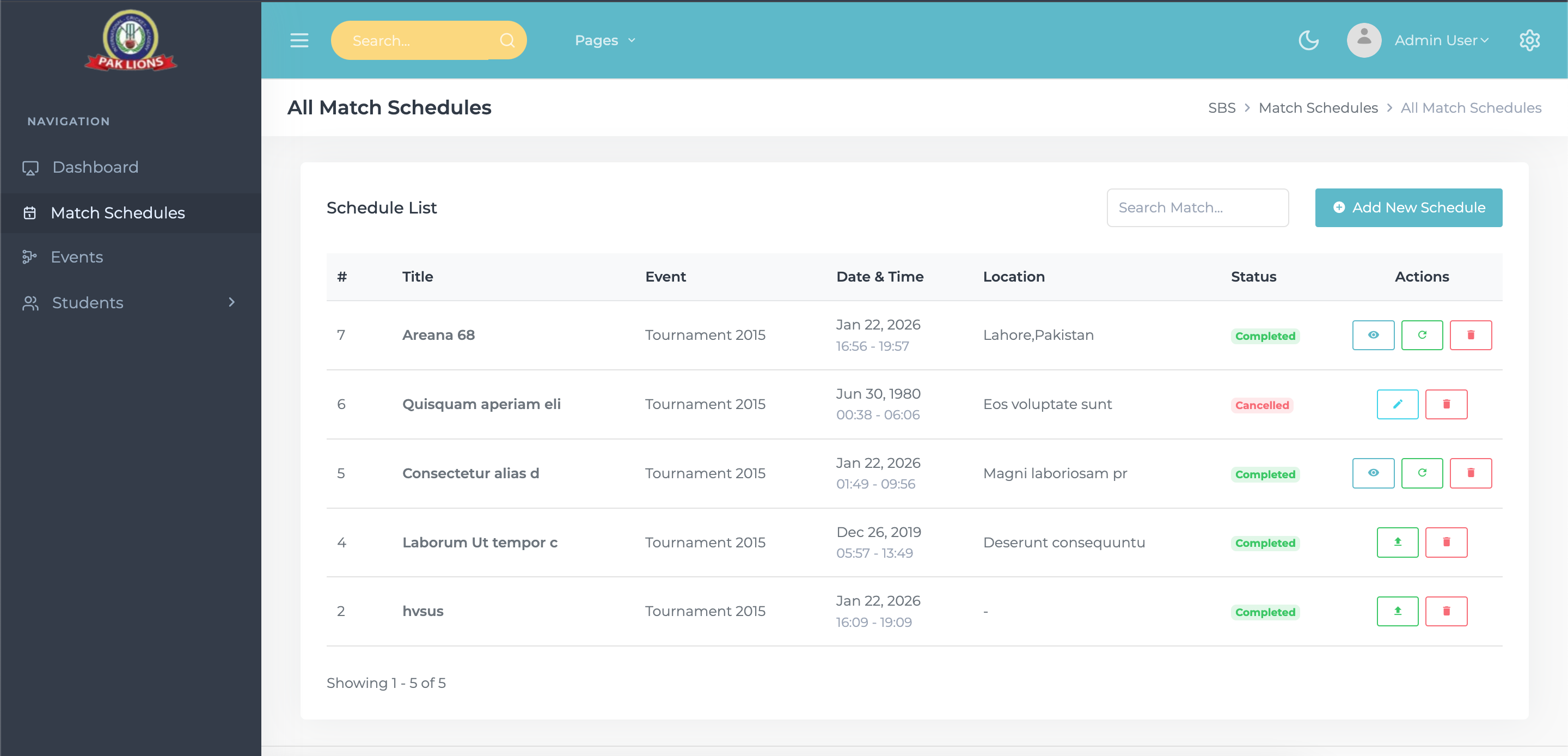Click the hamburger menu icon
This screenshot has height=756, width=1568.
pos(299,40)
